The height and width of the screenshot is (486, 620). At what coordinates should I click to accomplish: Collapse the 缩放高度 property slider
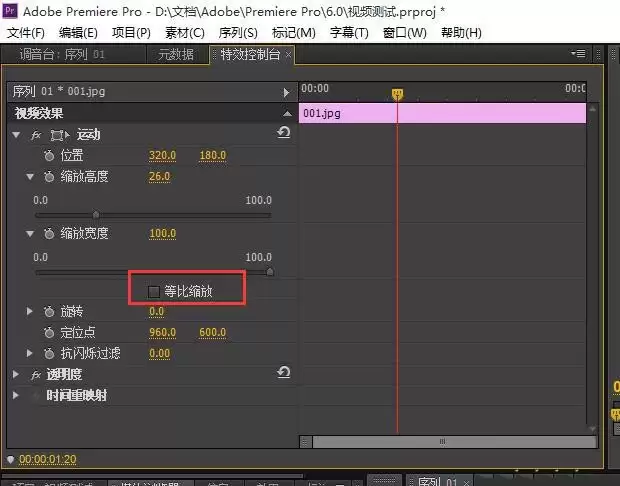[30, 177]
